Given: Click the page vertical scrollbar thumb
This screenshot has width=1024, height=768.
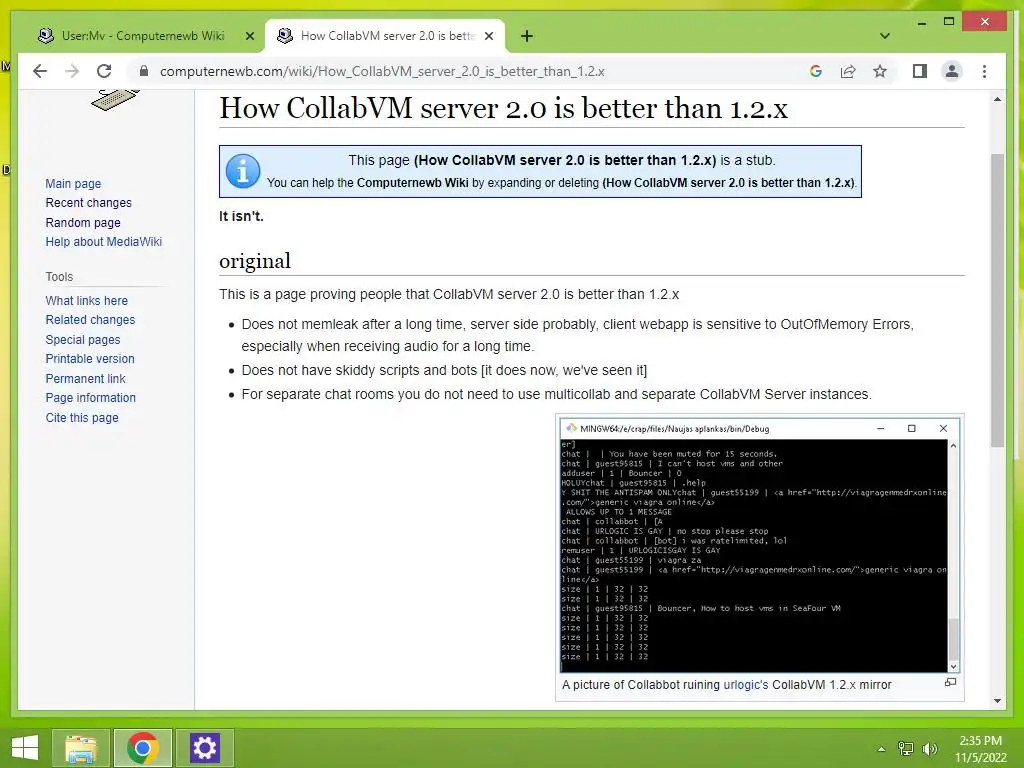Looking at the screenshot, I should click(x=997, y=300).
